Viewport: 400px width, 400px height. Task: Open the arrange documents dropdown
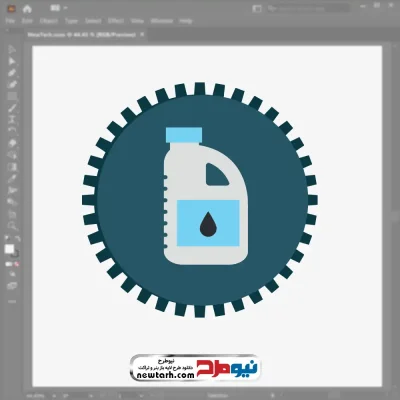pyautogui.click(x=59, y=8)
